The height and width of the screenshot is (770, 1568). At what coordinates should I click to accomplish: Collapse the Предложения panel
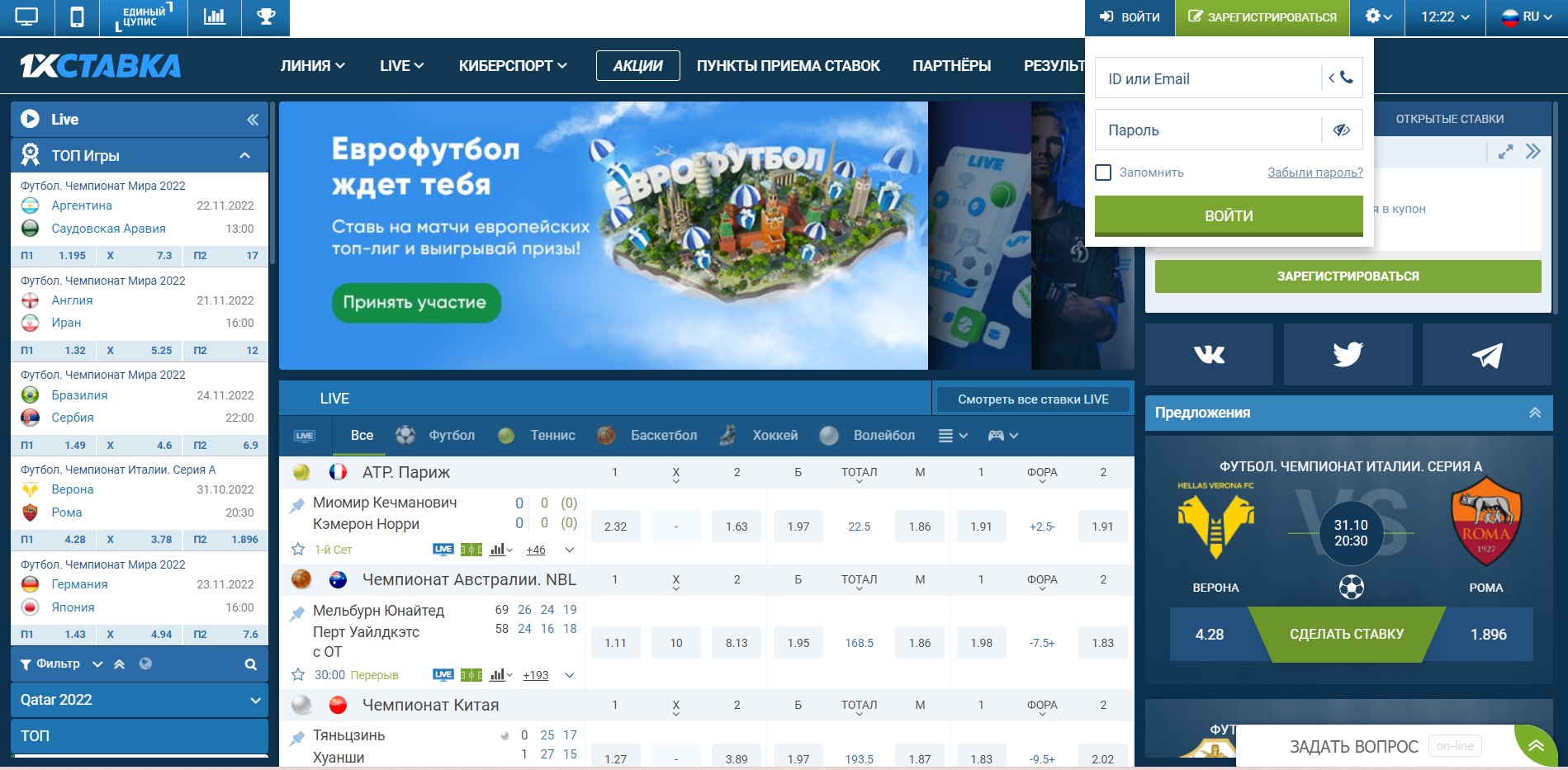[x=1535, y=413]
